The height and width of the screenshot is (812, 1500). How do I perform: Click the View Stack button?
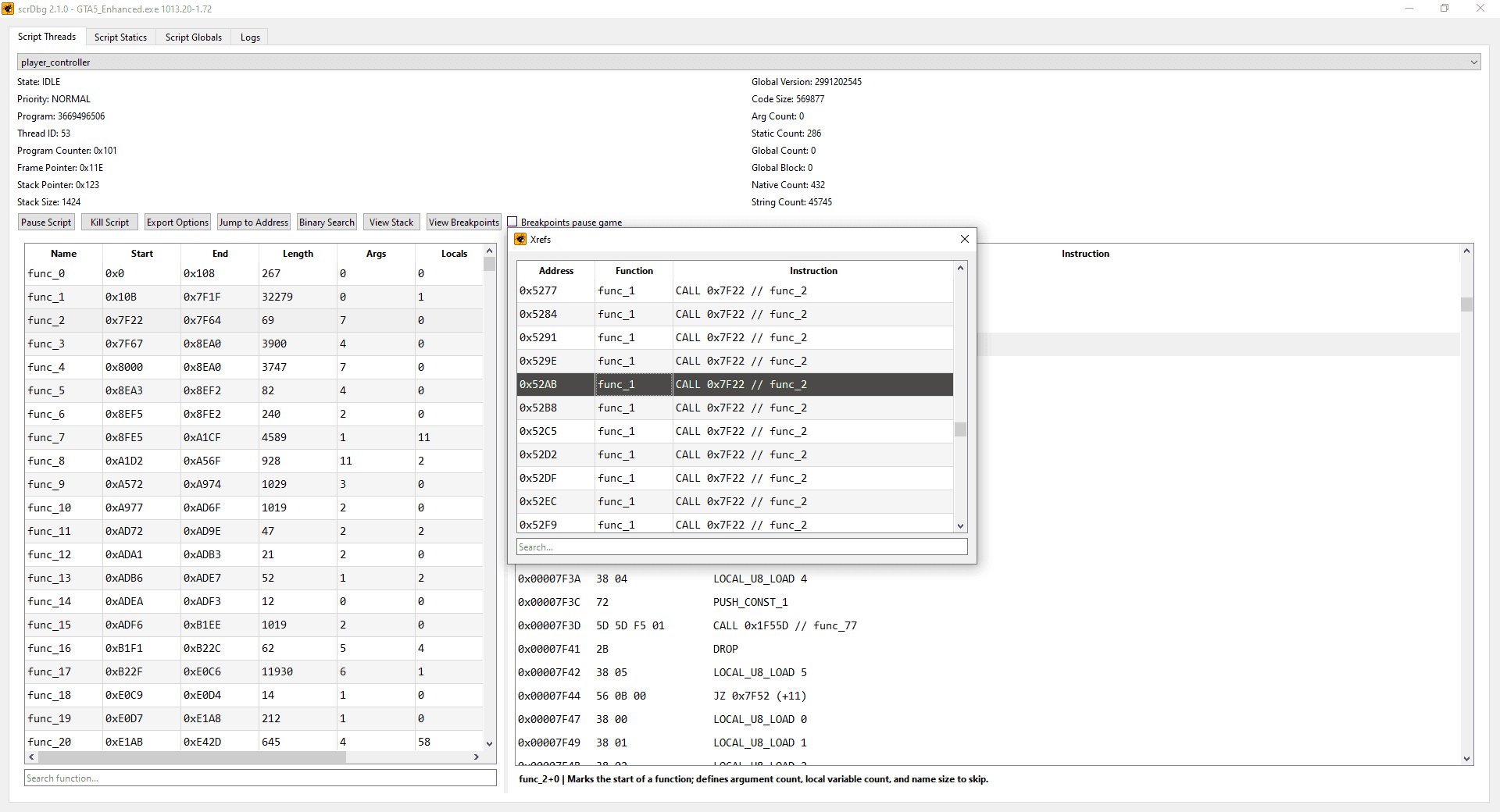391,222
